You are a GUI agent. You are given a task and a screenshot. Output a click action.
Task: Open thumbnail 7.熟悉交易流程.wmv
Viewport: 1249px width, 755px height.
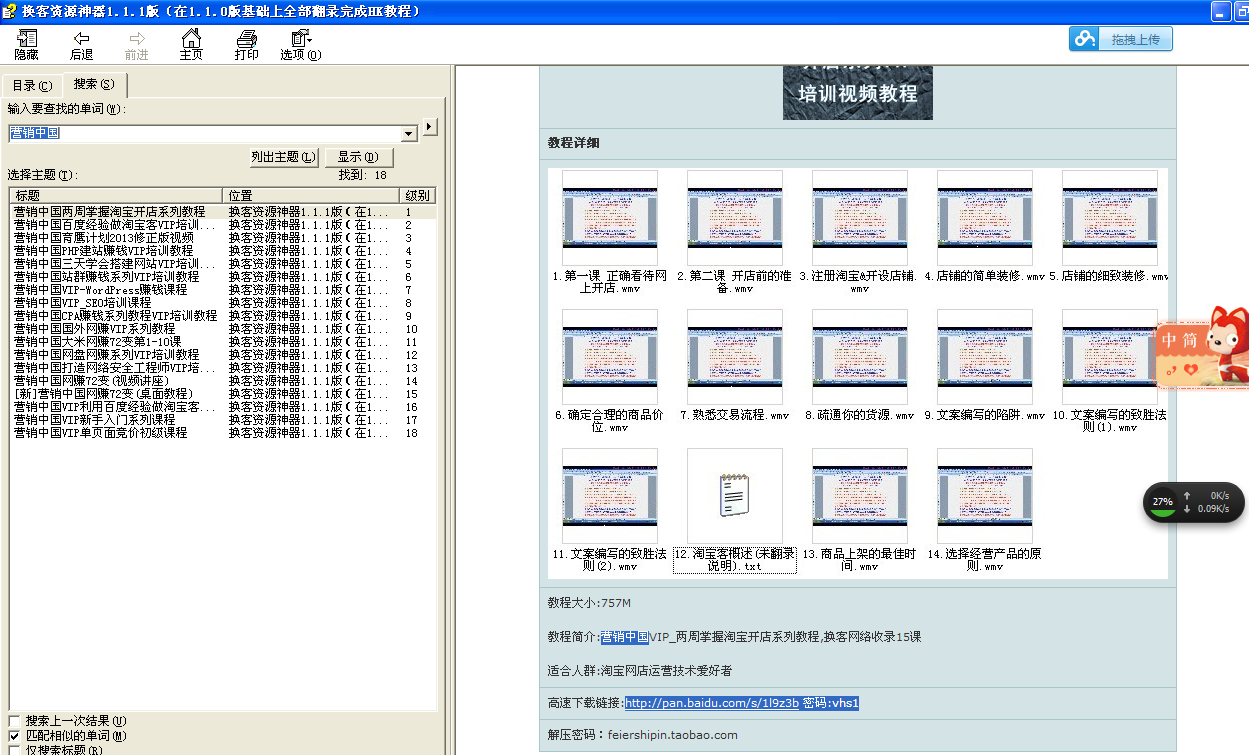pyautogui.click(x=735, y=356)
